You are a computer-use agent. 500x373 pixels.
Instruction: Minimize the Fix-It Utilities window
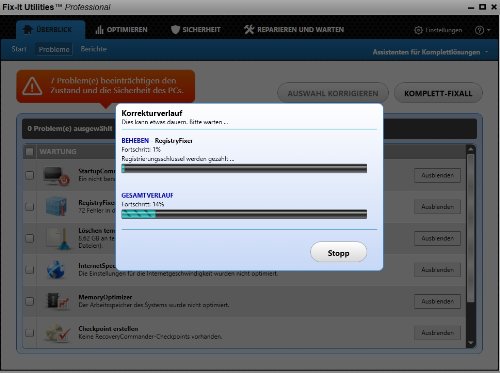tap(471, 7)
